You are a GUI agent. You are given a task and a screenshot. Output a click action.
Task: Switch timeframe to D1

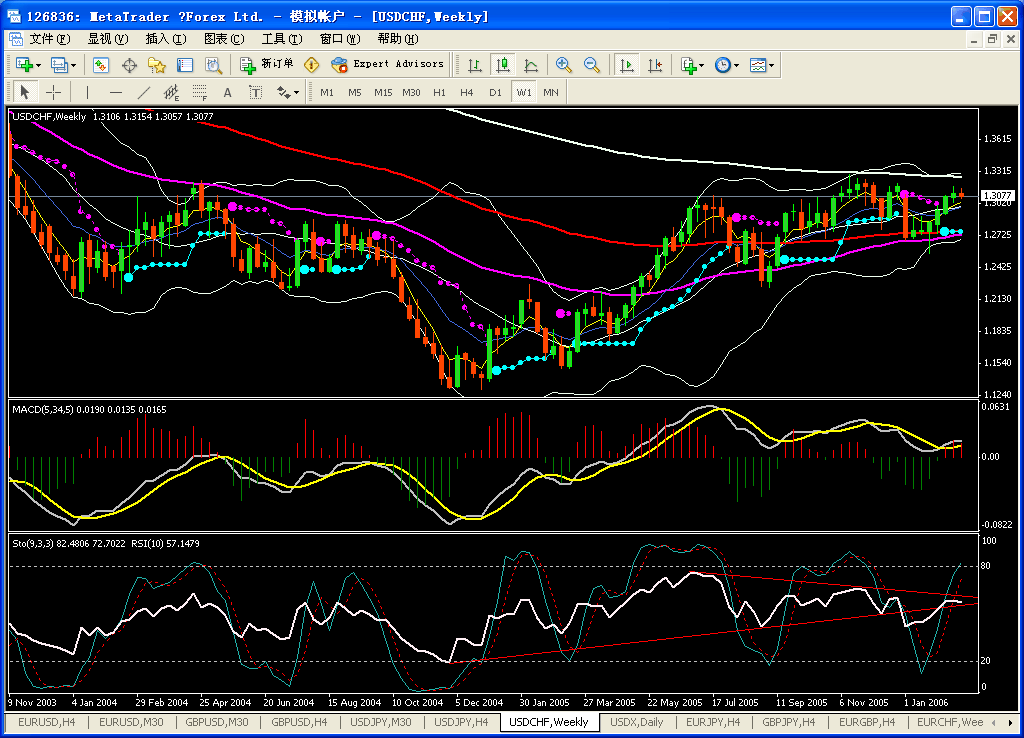click(x=495, y=91)
